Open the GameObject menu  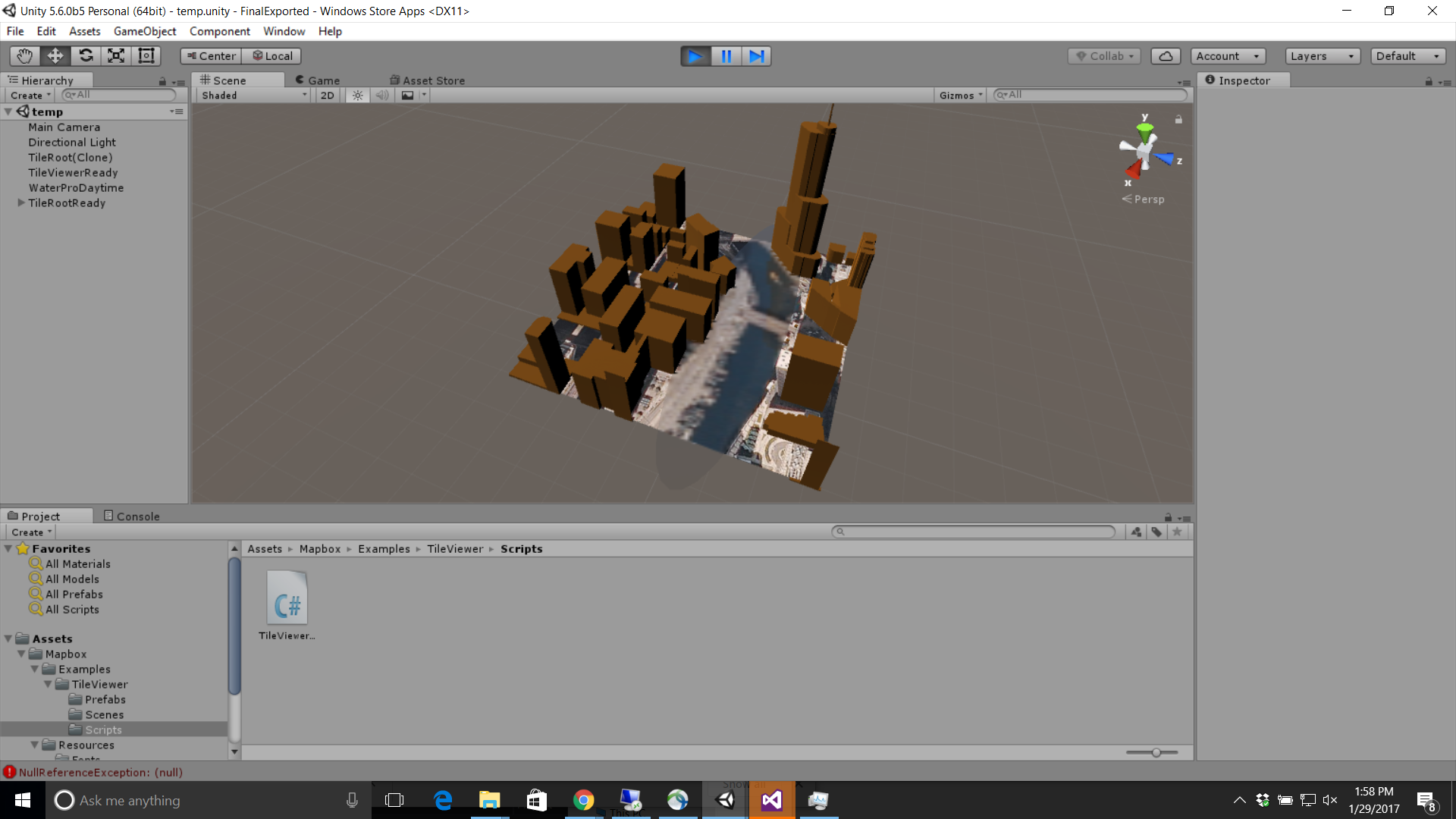144,31
